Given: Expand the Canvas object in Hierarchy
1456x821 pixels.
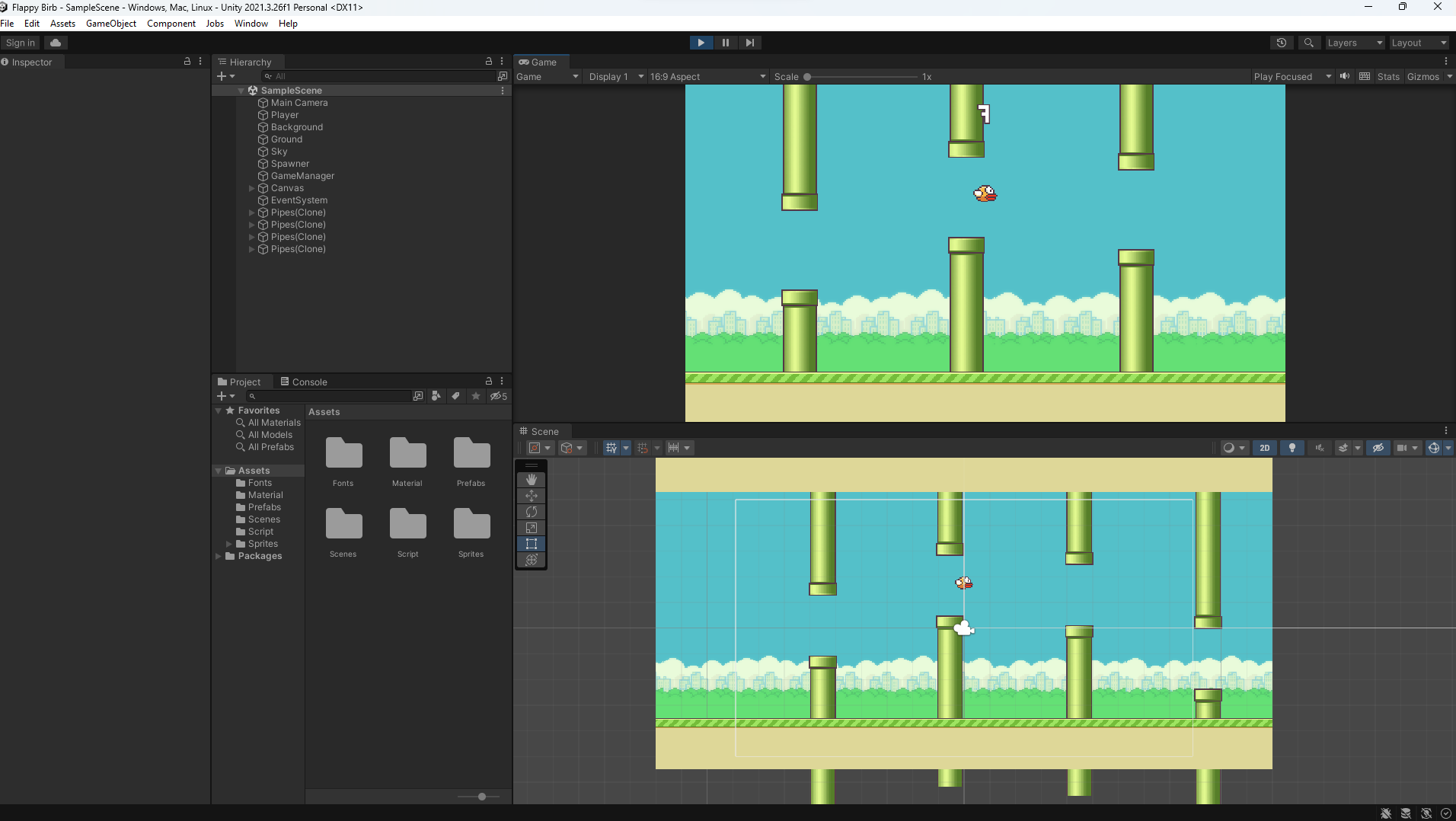Looking at the screenshot, I should (x=252, y=188).
